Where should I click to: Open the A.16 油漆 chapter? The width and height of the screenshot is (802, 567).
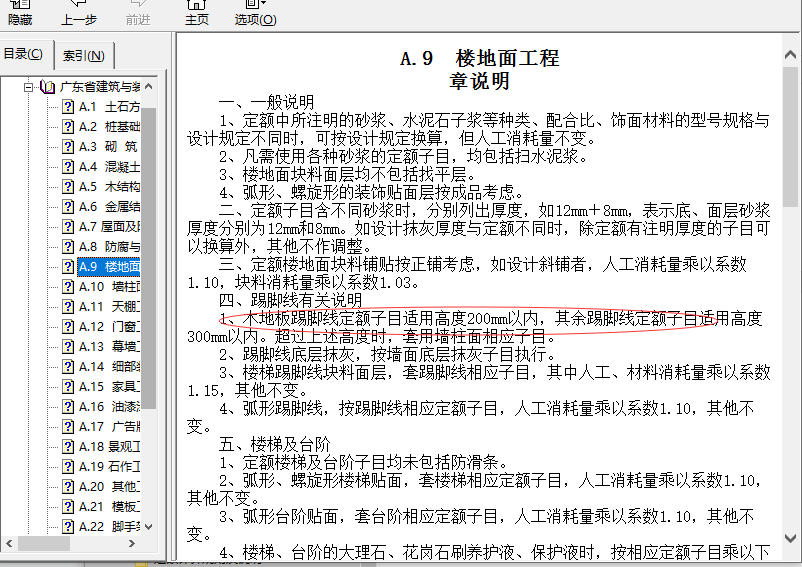coord(109,406)
